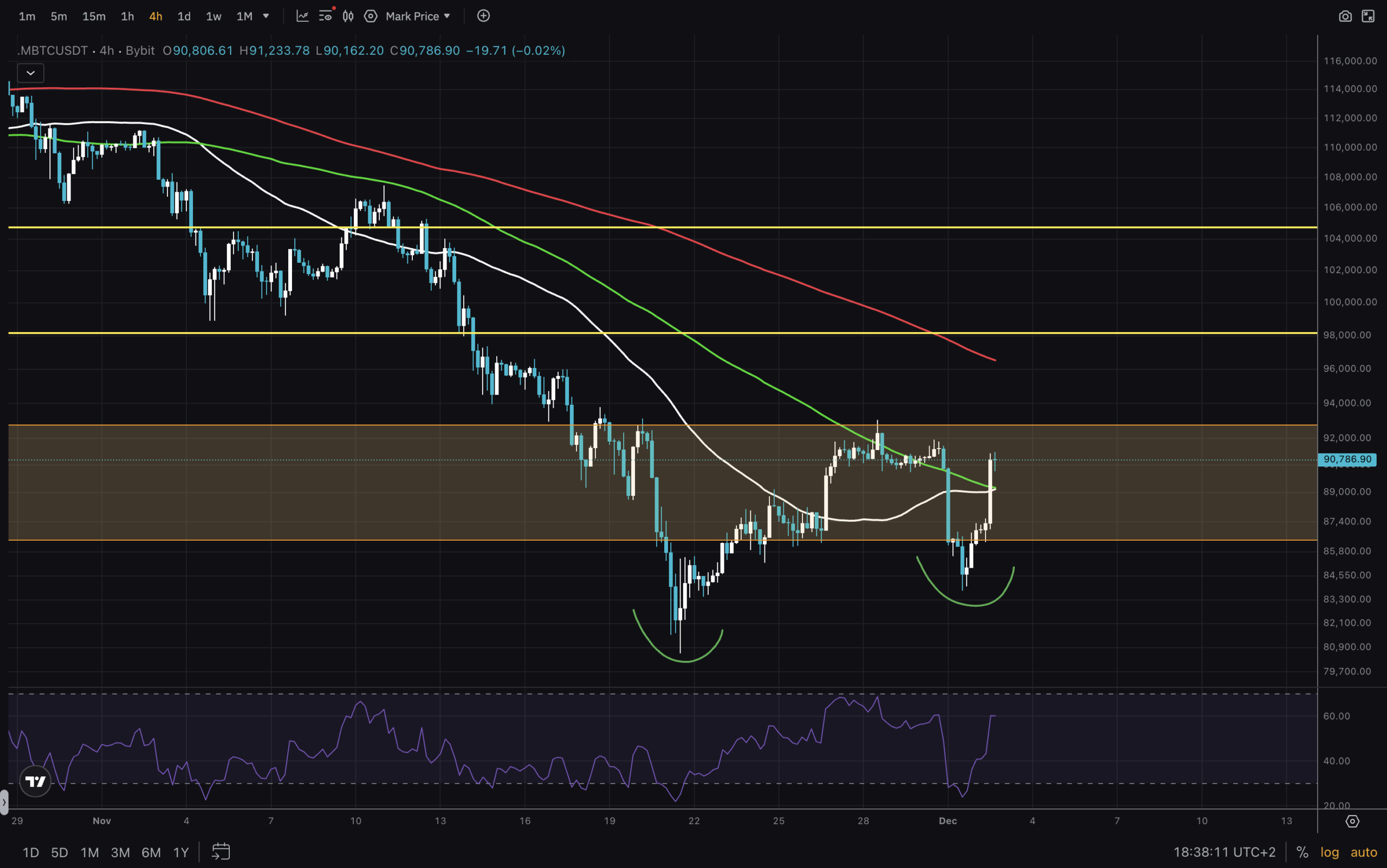The width and height of the screenshot is (1387, 868).
Task: Set the date range to 3M
Action: [120, 852]
